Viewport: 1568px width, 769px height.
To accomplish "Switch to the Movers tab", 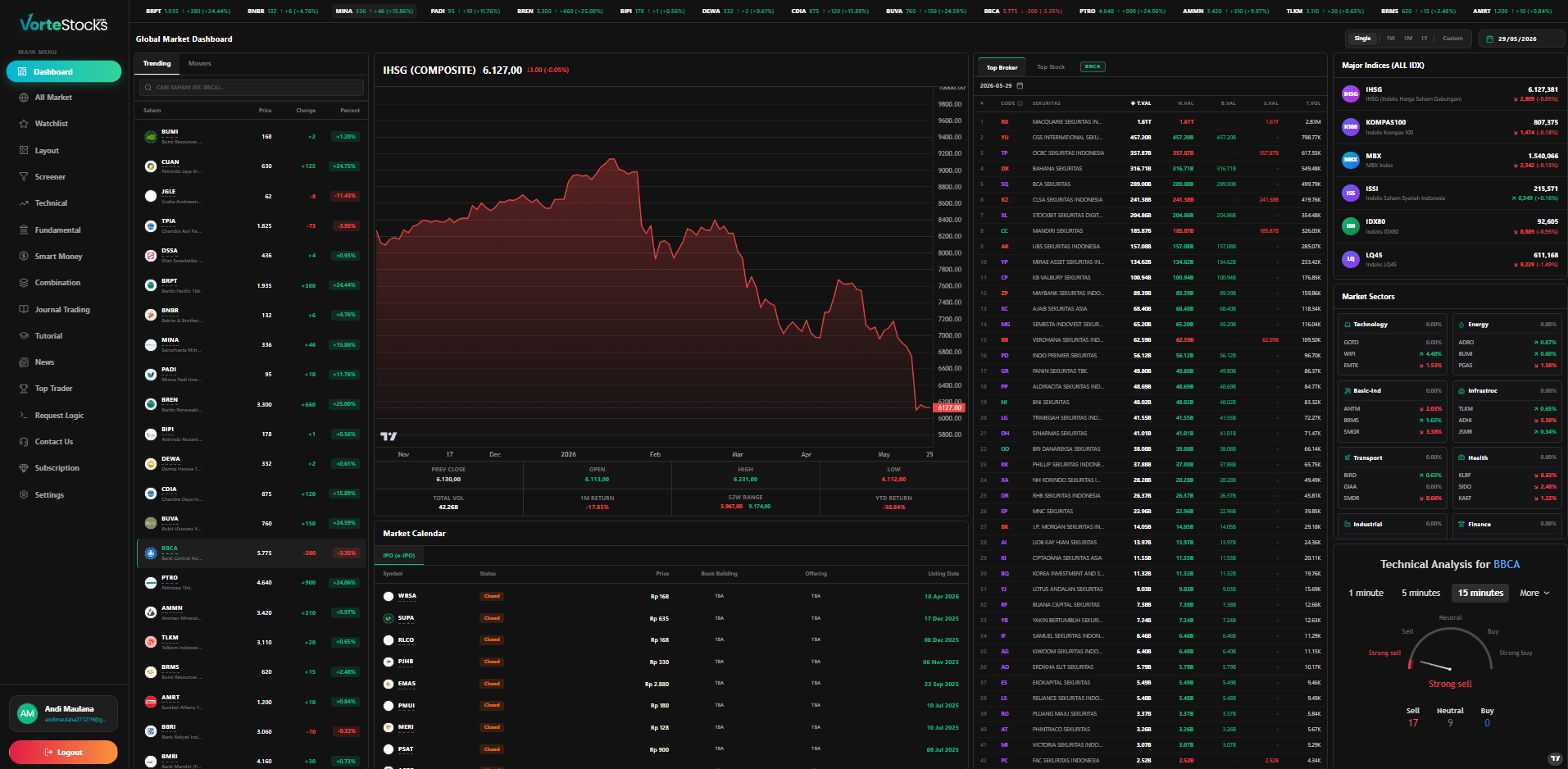I will [200, 63].
